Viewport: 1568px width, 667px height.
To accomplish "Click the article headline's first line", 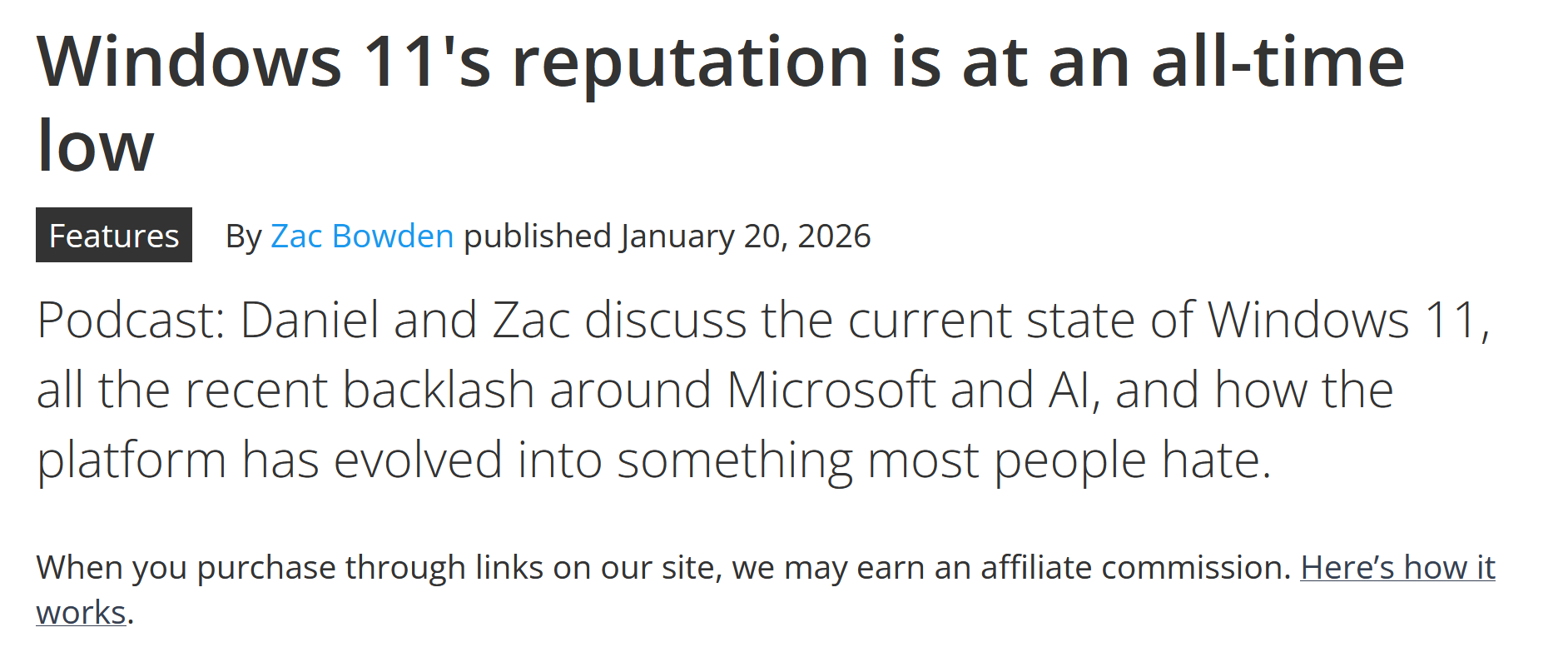I will click(720, 62).
